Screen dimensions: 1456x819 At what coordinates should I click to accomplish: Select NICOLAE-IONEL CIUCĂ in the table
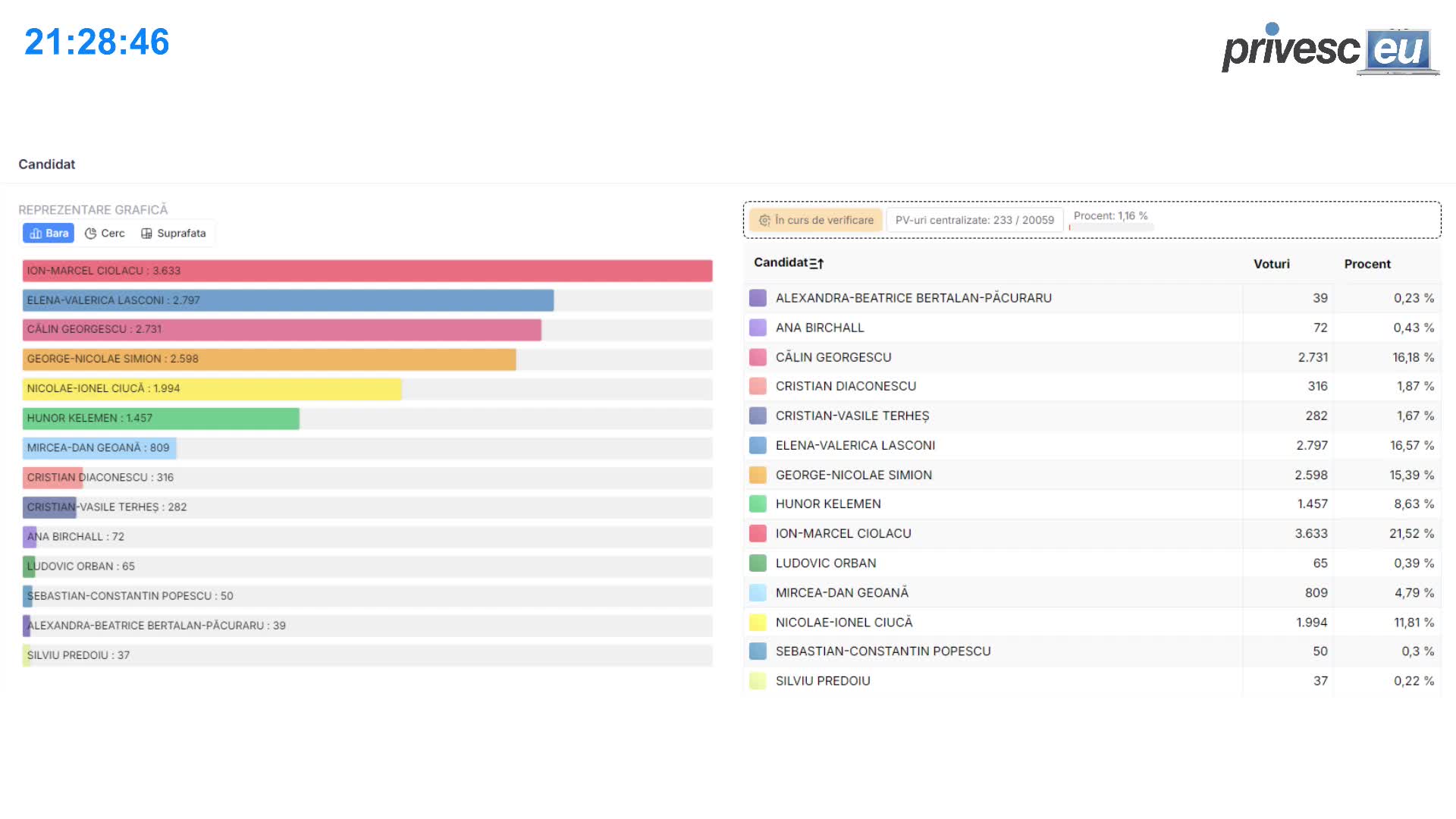(844, 622)
